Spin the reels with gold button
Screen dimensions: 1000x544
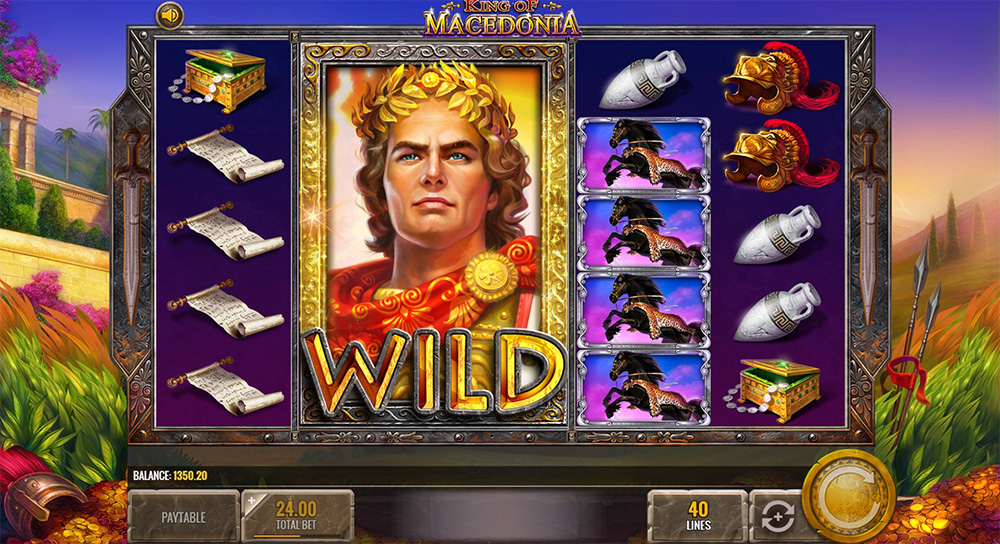848,496
